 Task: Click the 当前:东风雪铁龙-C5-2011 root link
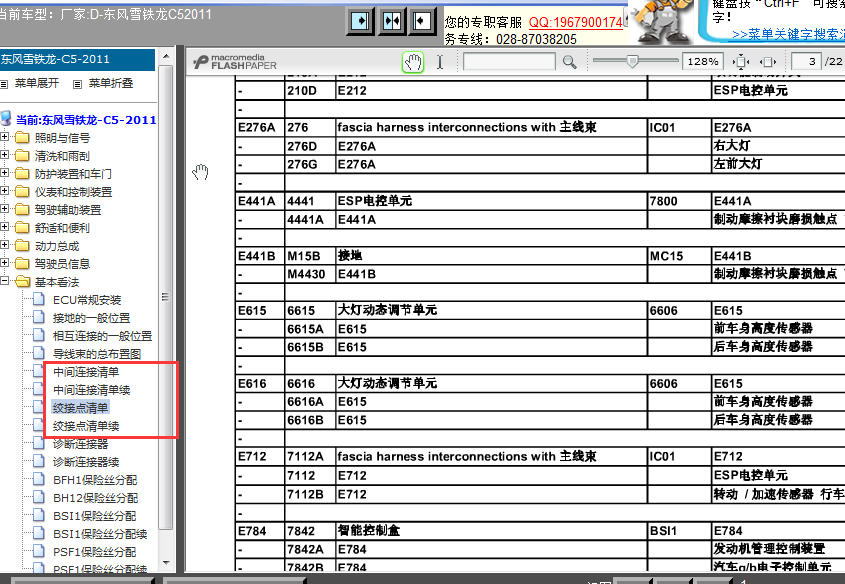click(86, 120)
